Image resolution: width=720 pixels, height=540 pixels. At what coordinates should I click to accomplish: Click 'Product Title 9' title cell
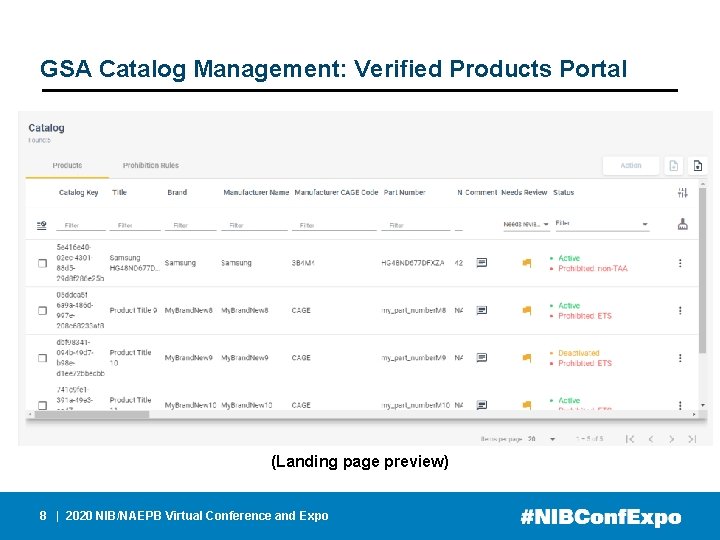click(x=133, y=310)
